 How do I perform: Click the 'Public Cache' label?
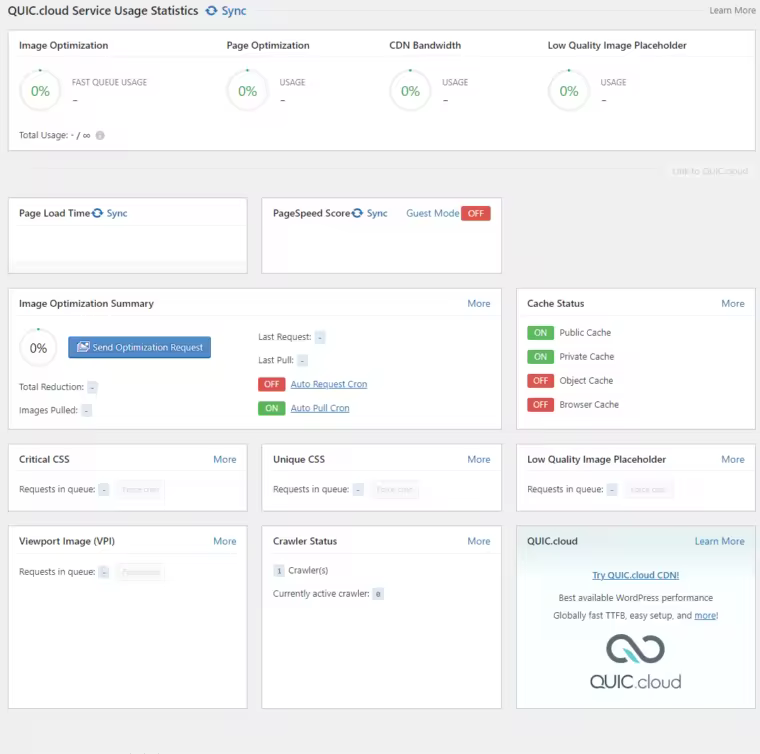pyautogui.click(x=585, y=332)
